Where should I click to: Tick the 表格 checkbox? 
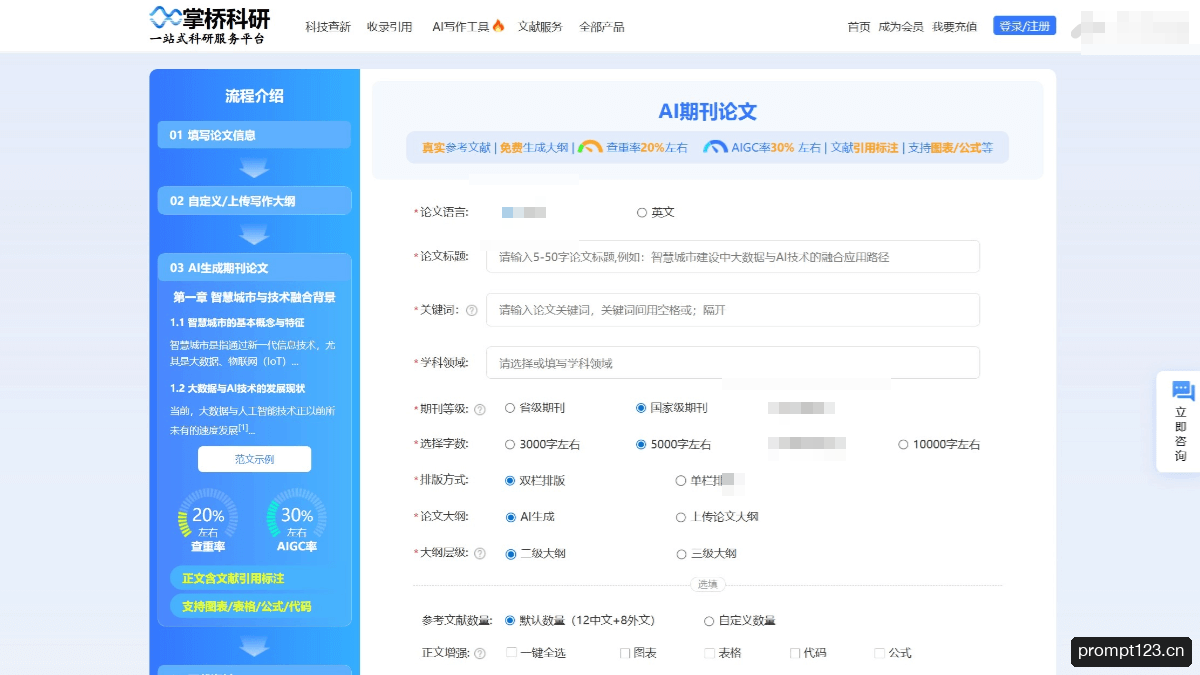coord(710,653)
